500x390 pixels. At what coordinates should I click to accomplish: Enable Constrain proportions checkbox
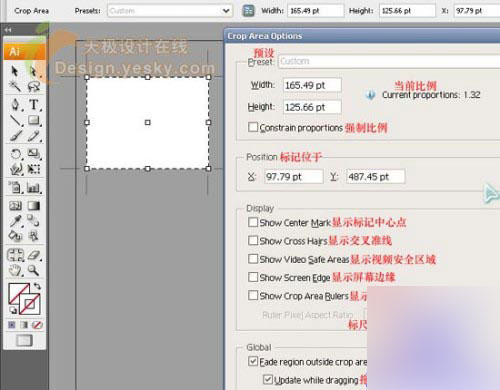pos(253,127)
